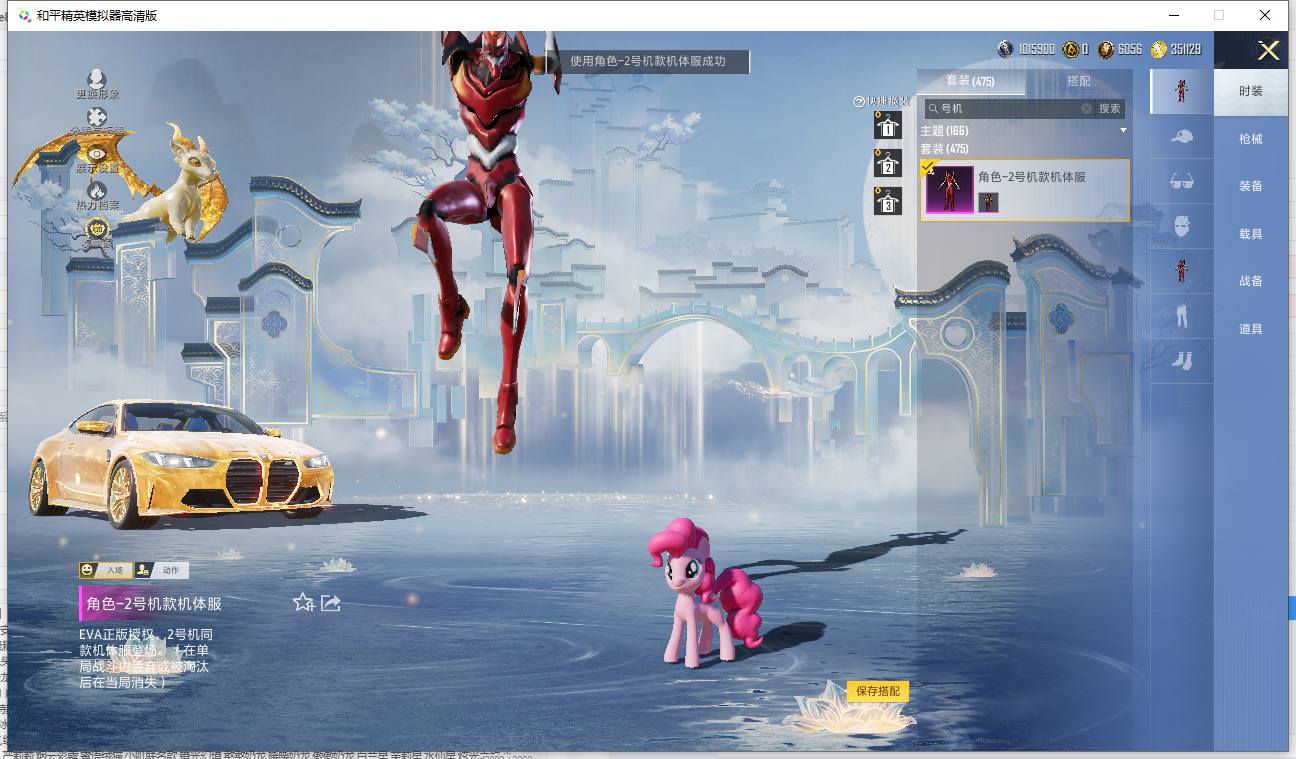Toggle the 动作 action option

coord(161,570)
